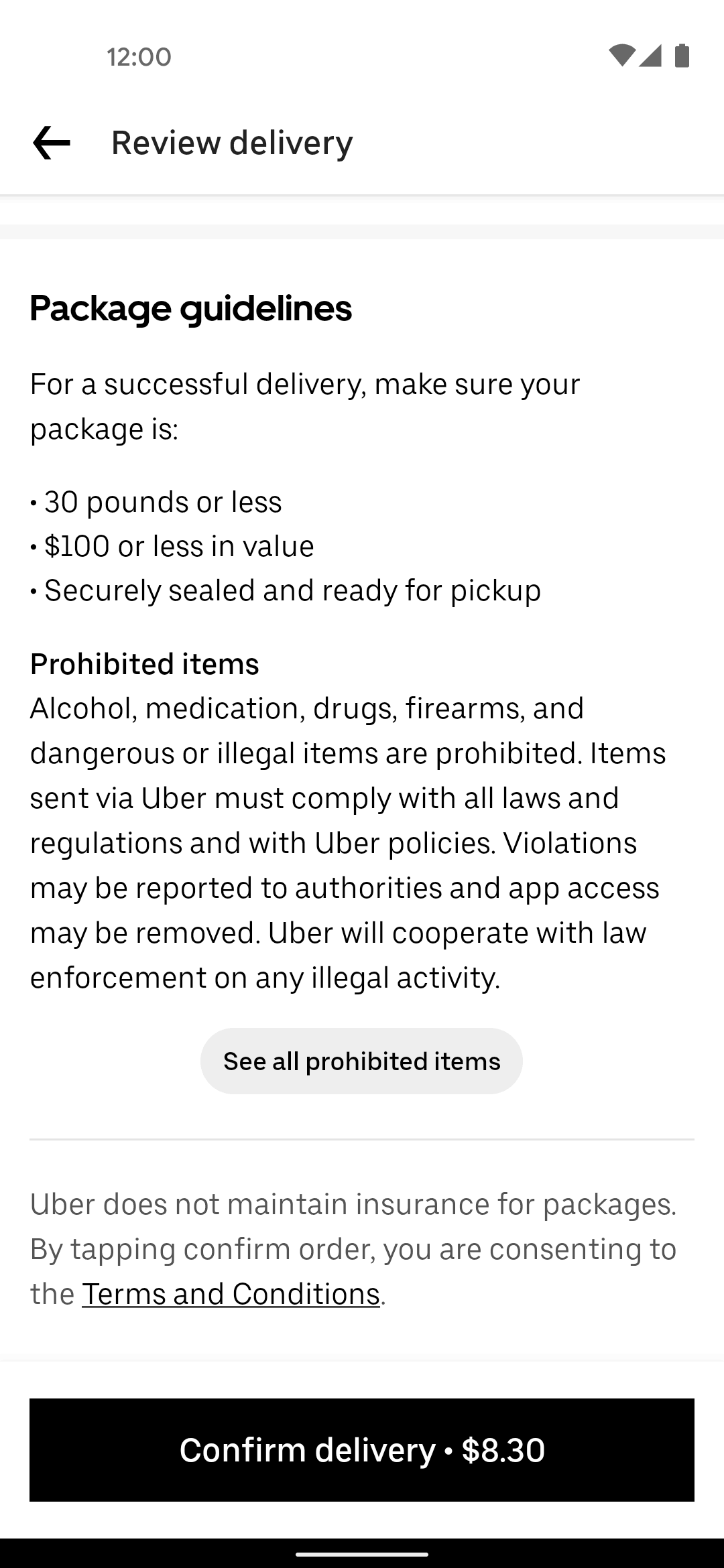724x1568 pixels.
Task: Open the Terms and Conditions link
Action: click(x=231, y=1294)
